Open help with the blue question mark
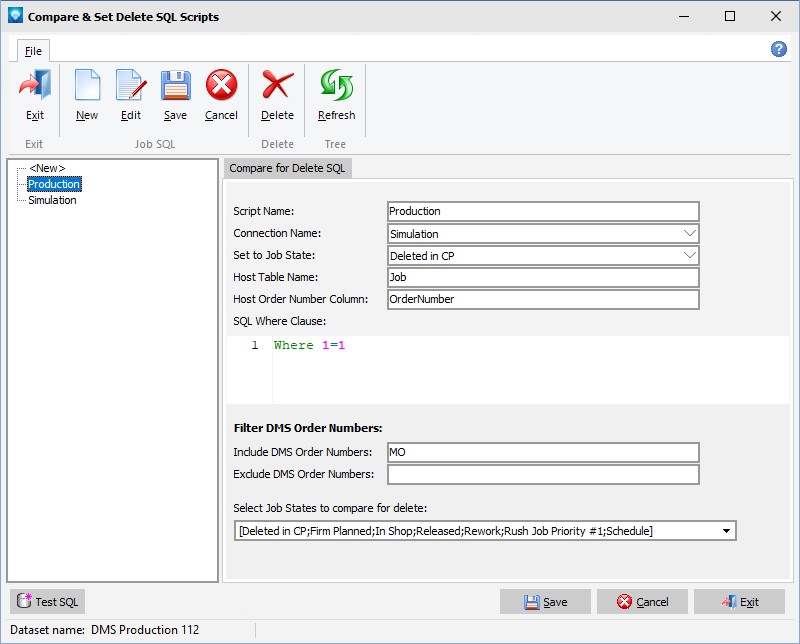The width and height of the screenshot is (800, 644). coord(778,49)
